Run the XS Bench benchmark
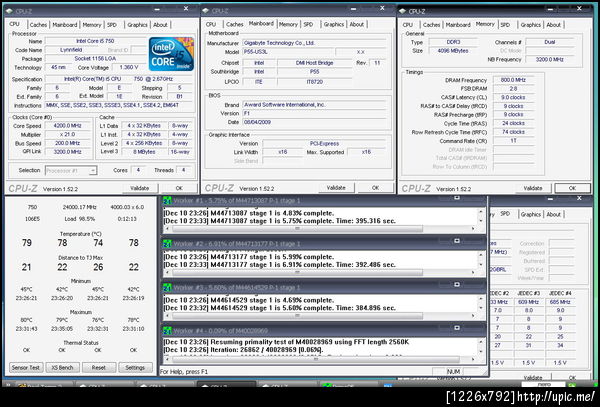This screenshot has width=600, height=407. click(62, 368)
